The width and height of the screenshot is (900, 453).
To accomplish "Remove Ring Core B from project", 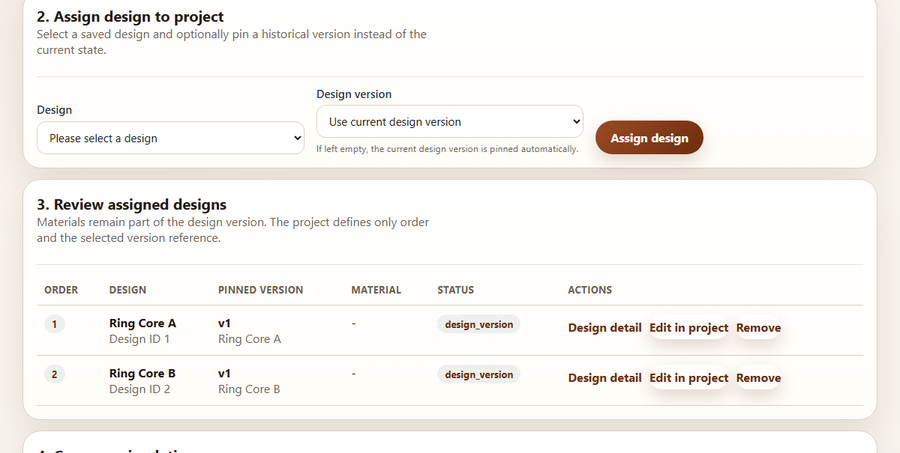I will click(x=758, y=378).
